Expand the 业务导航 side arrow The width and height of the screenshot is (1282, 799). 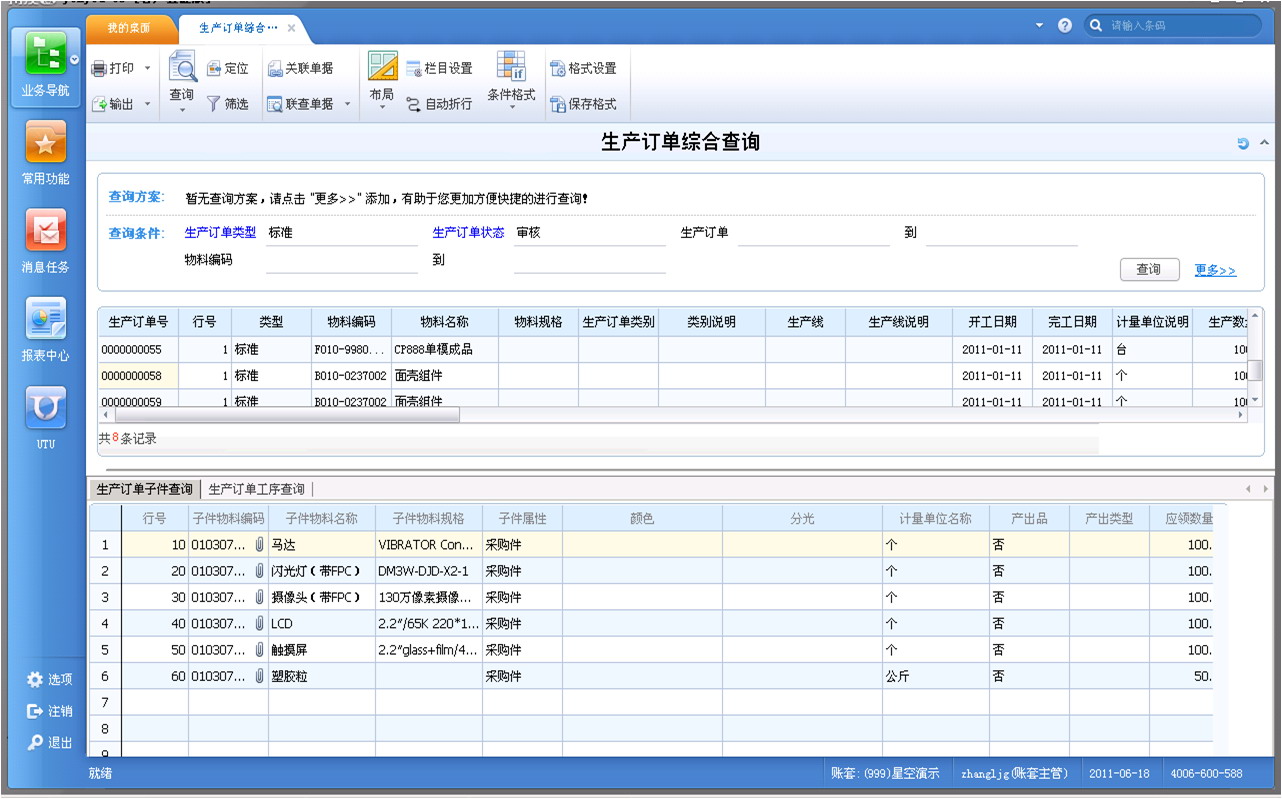[x=74, y=60]
